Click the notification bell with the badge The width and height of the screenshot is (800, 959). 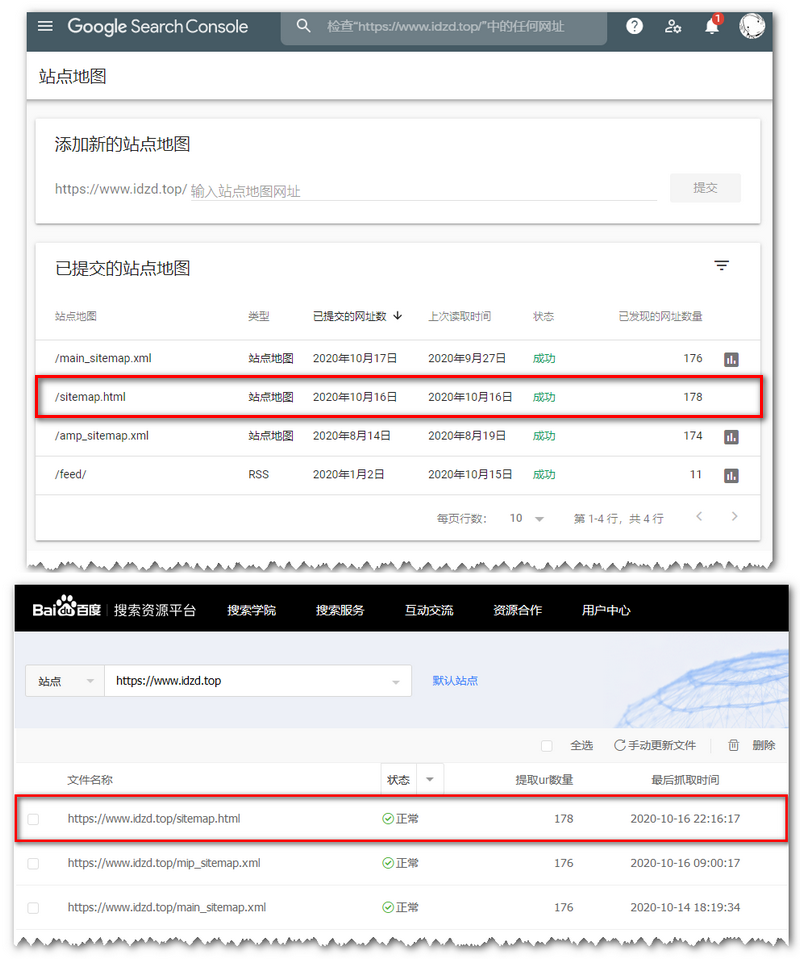[711, 28]
